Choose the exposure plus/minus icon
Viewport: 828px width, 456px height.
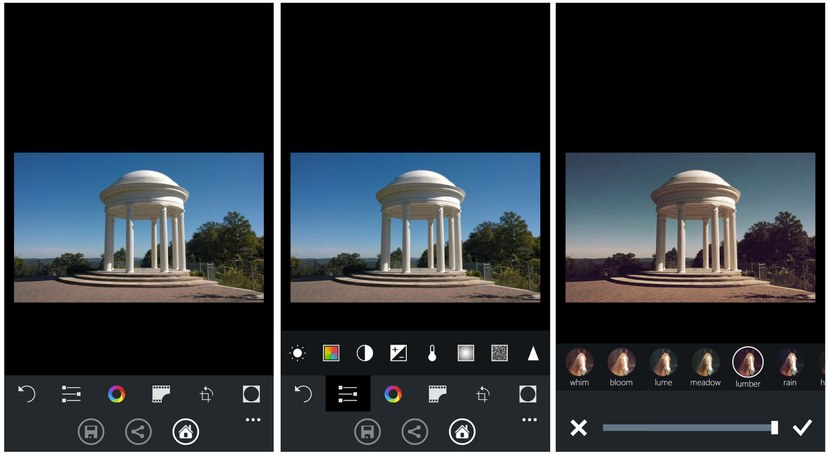pyautogui.click(x=399, y=353)
